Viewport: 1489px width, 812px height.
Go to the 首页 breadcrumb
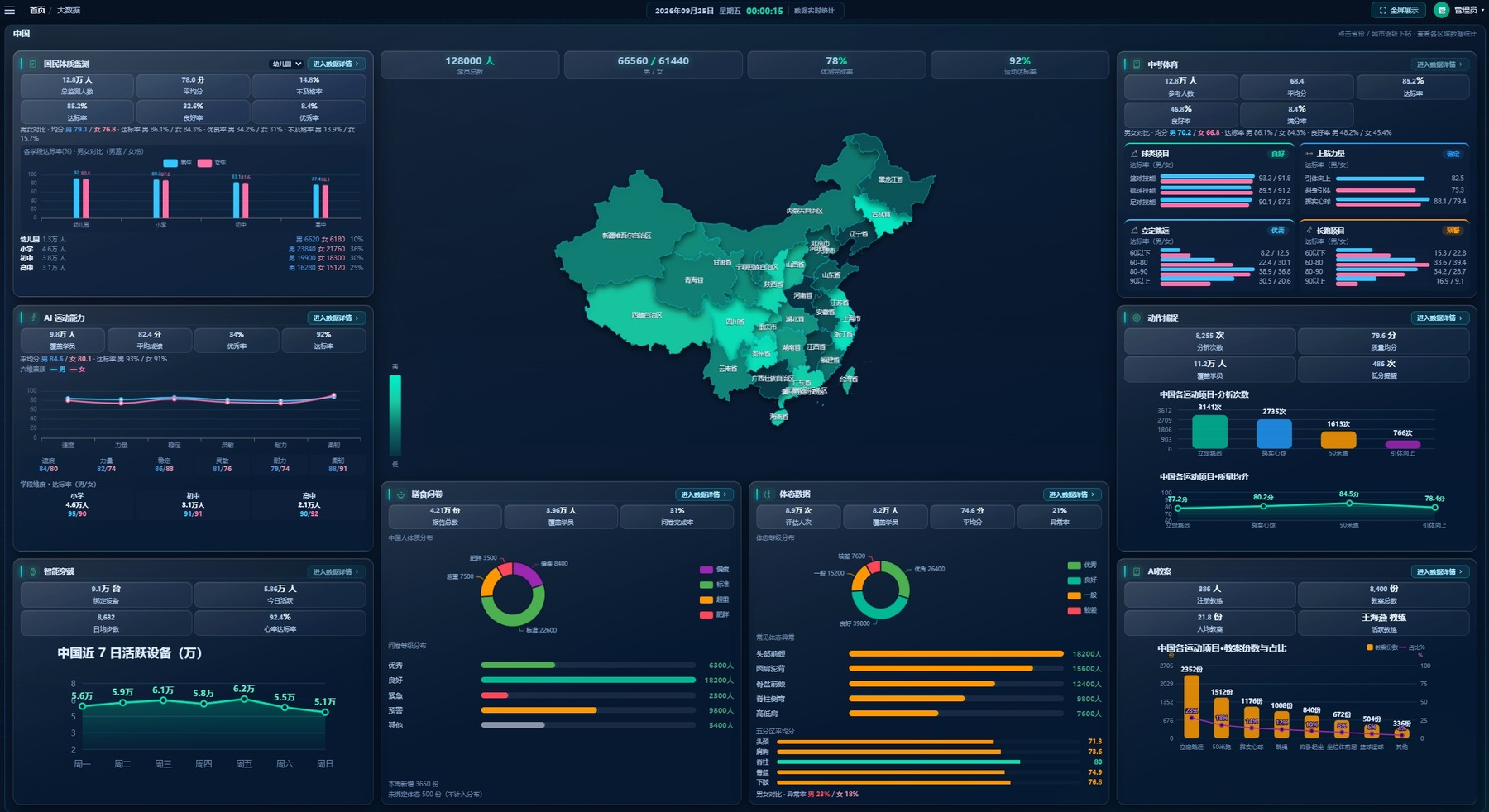pos(37,10)
